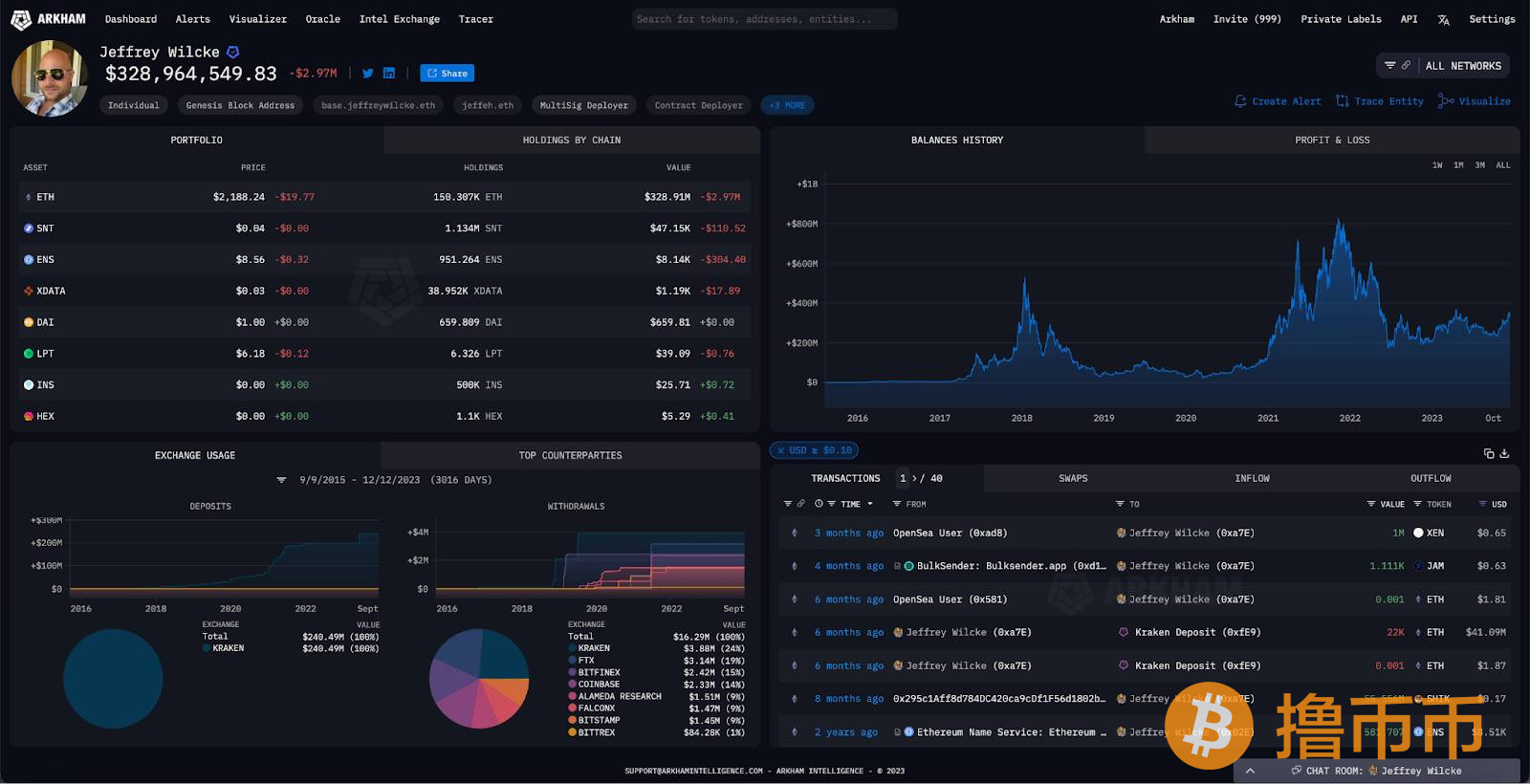Open the All Networks dropdown
The image size is (1530, 784).
click(1444, 66)
